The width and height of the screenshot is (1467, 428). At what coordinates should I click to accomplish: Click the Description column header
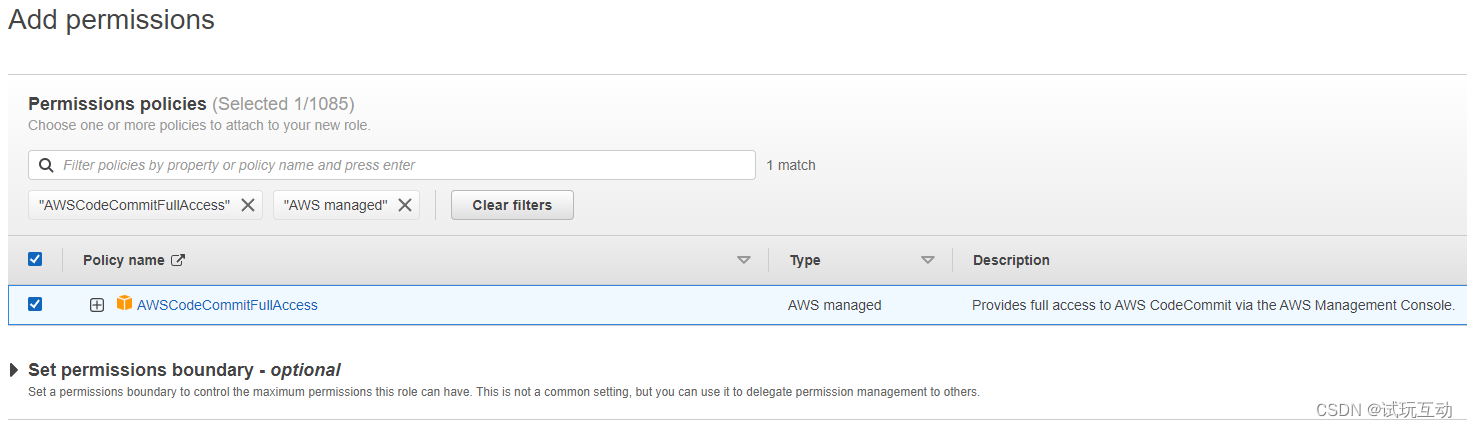coord(1011,260)
